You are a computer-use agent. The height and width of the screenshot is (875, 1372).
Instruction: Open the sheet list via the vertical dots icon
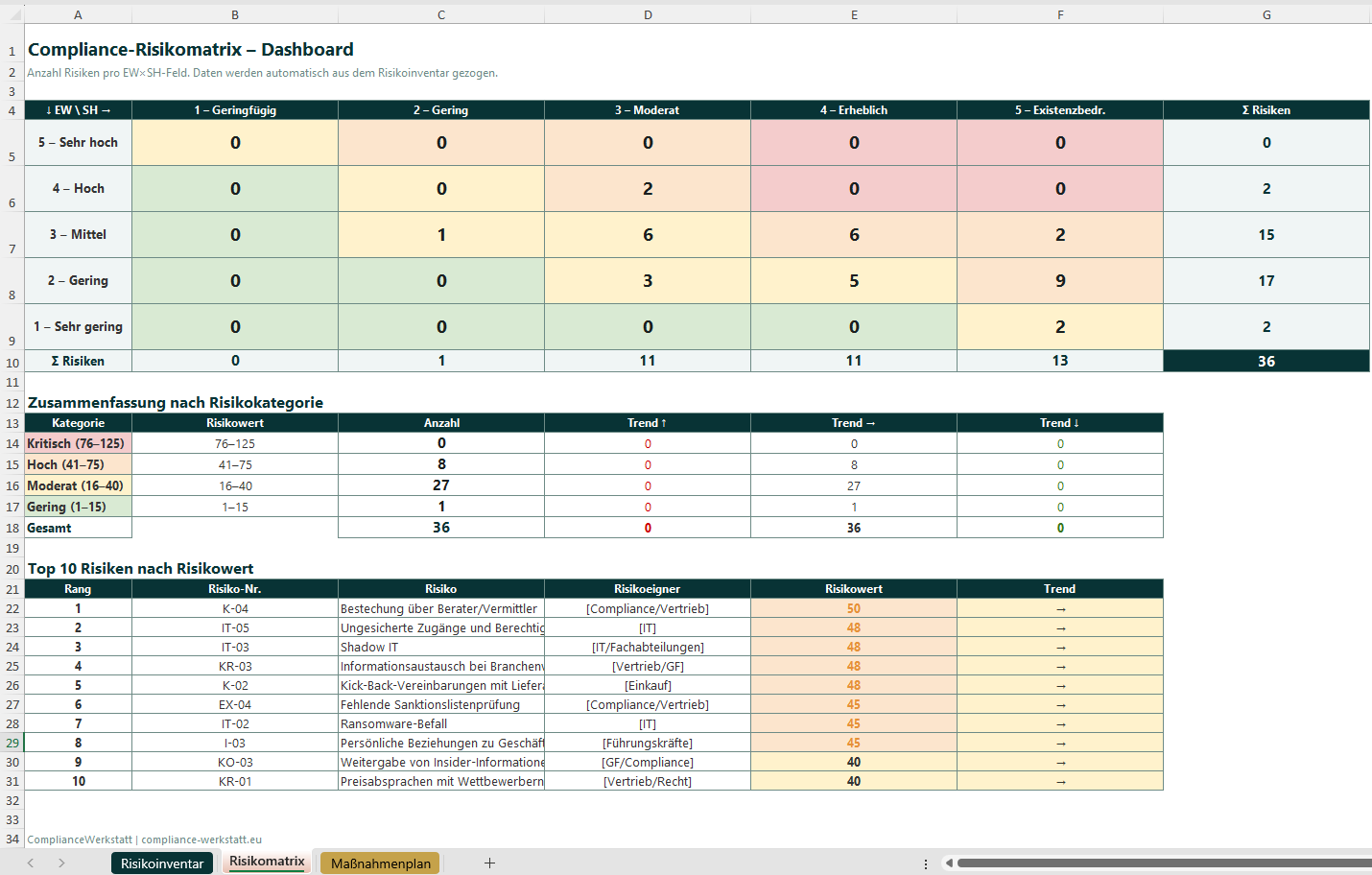click(x=924, y=863)
